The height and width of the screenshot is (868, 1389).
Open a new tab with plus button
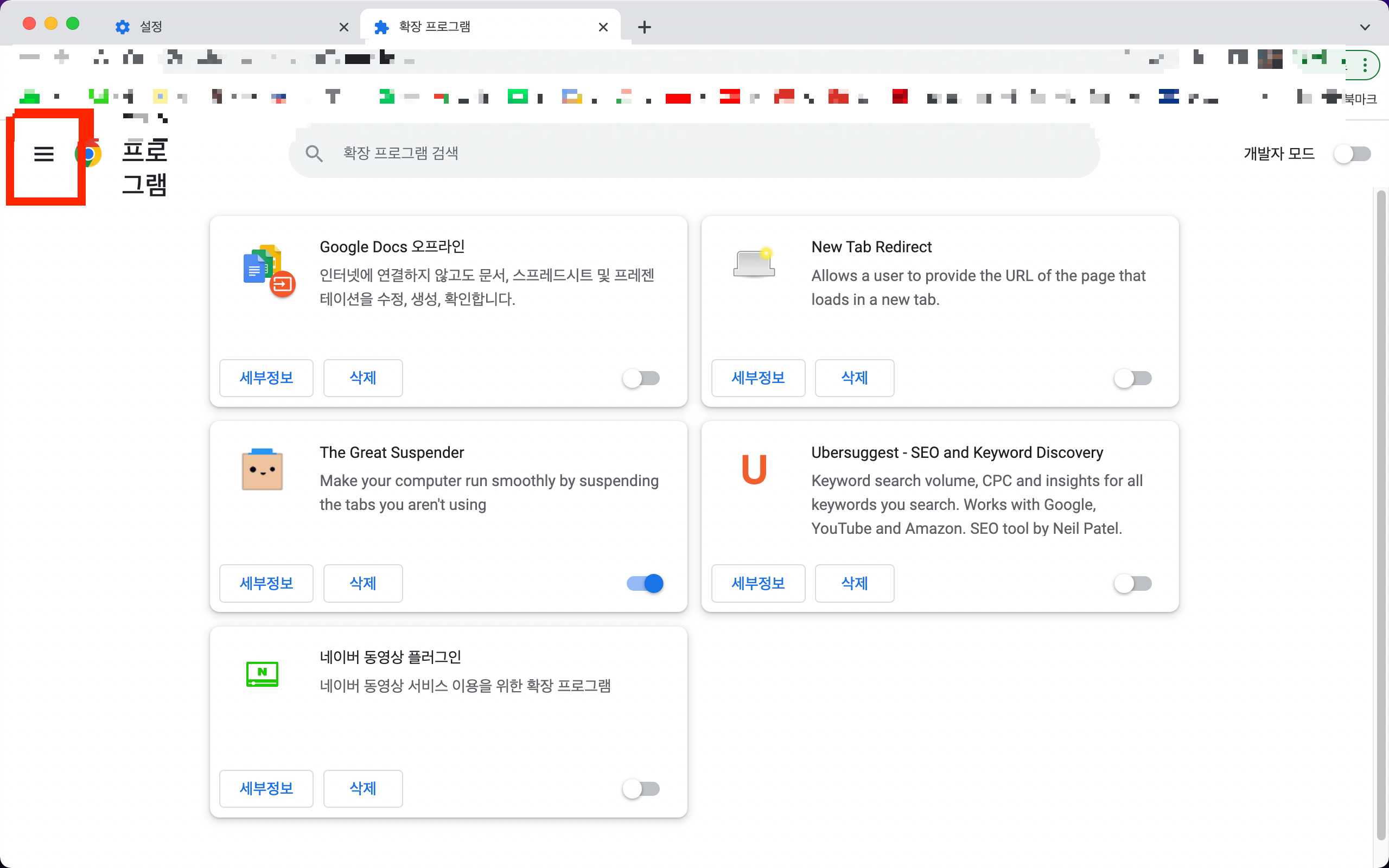coord(645,27)
